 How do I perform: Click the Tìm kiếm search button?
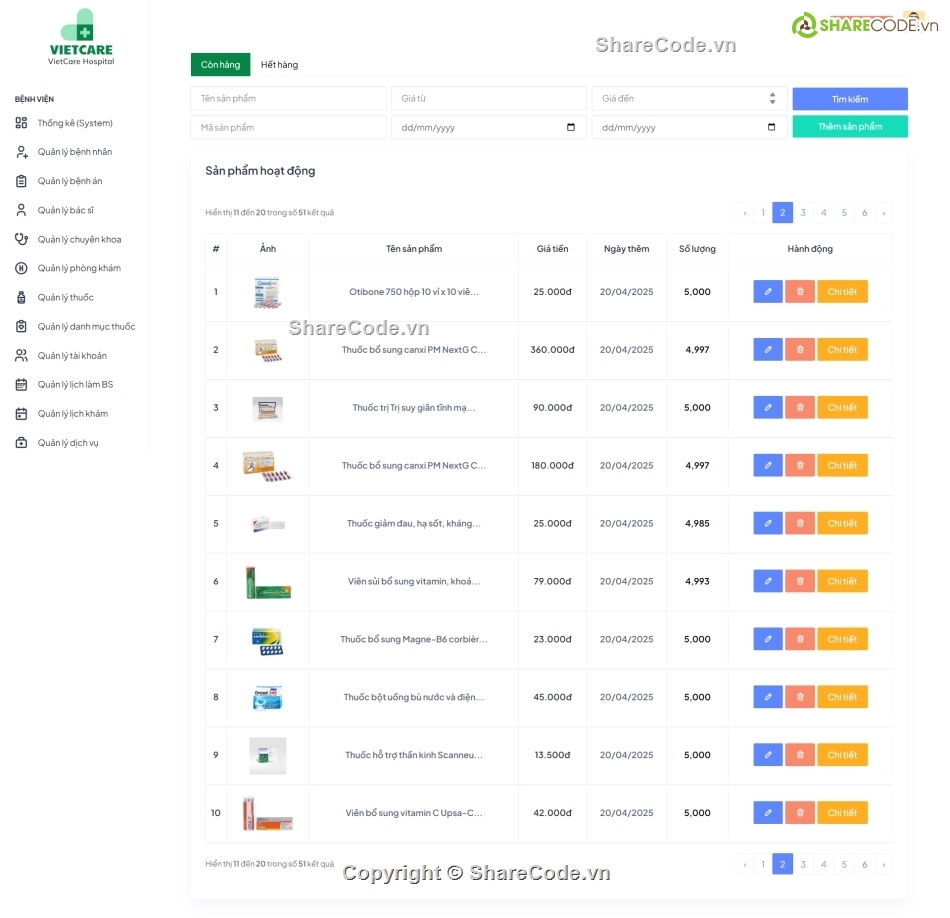tap(850, 99)
